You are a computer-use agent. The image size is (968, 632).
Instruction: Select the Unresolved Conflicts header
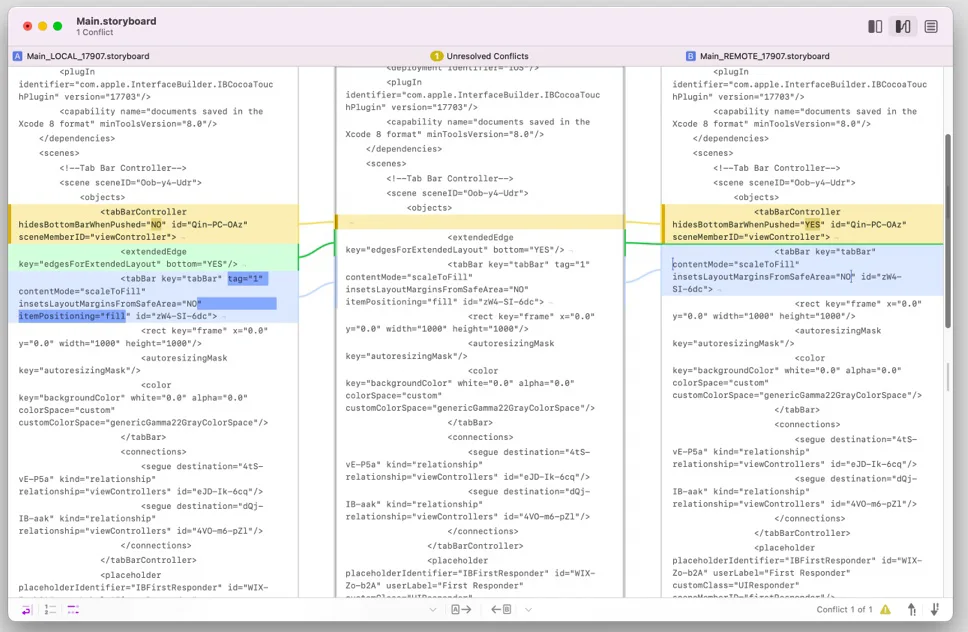tap(487, 56)
